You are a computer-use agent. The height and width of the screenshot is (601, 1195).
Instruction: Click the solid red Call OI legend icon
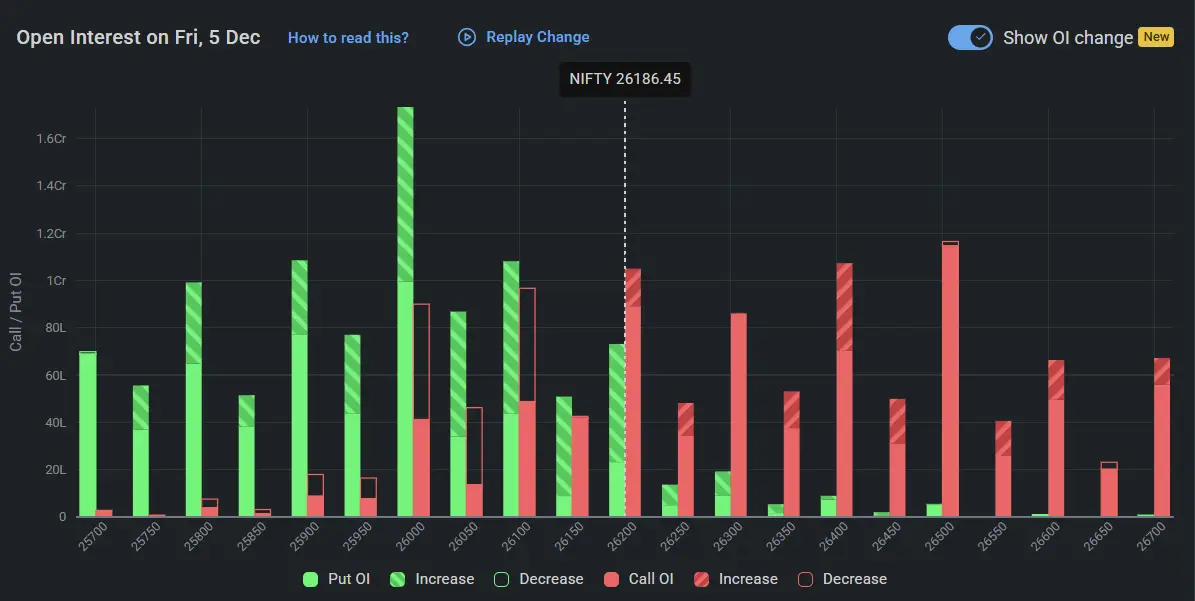(611, 579)
